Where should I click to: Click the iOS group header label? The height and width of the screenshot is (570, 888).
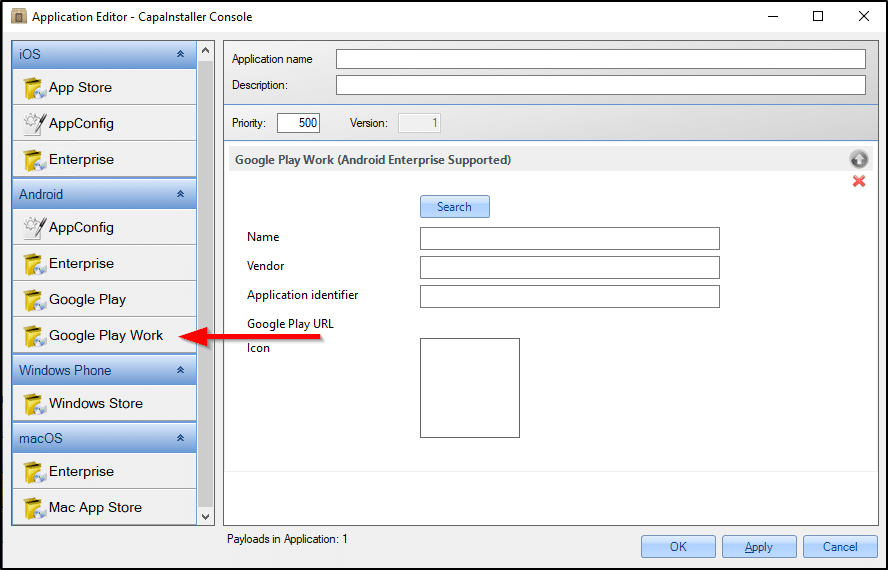tap(30, 54)
